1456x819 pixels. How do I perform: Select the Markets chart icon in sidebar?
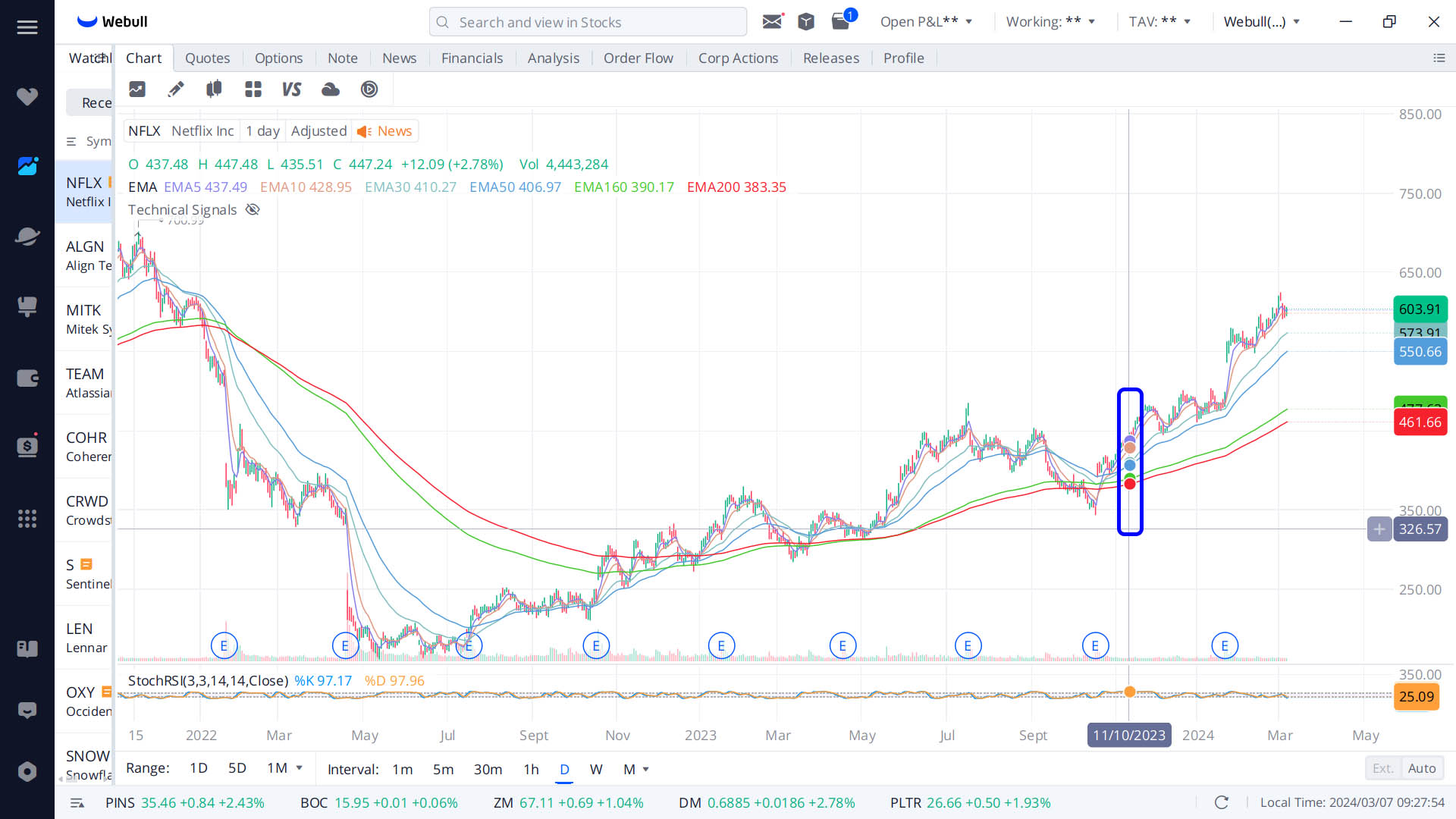[27, 165]
